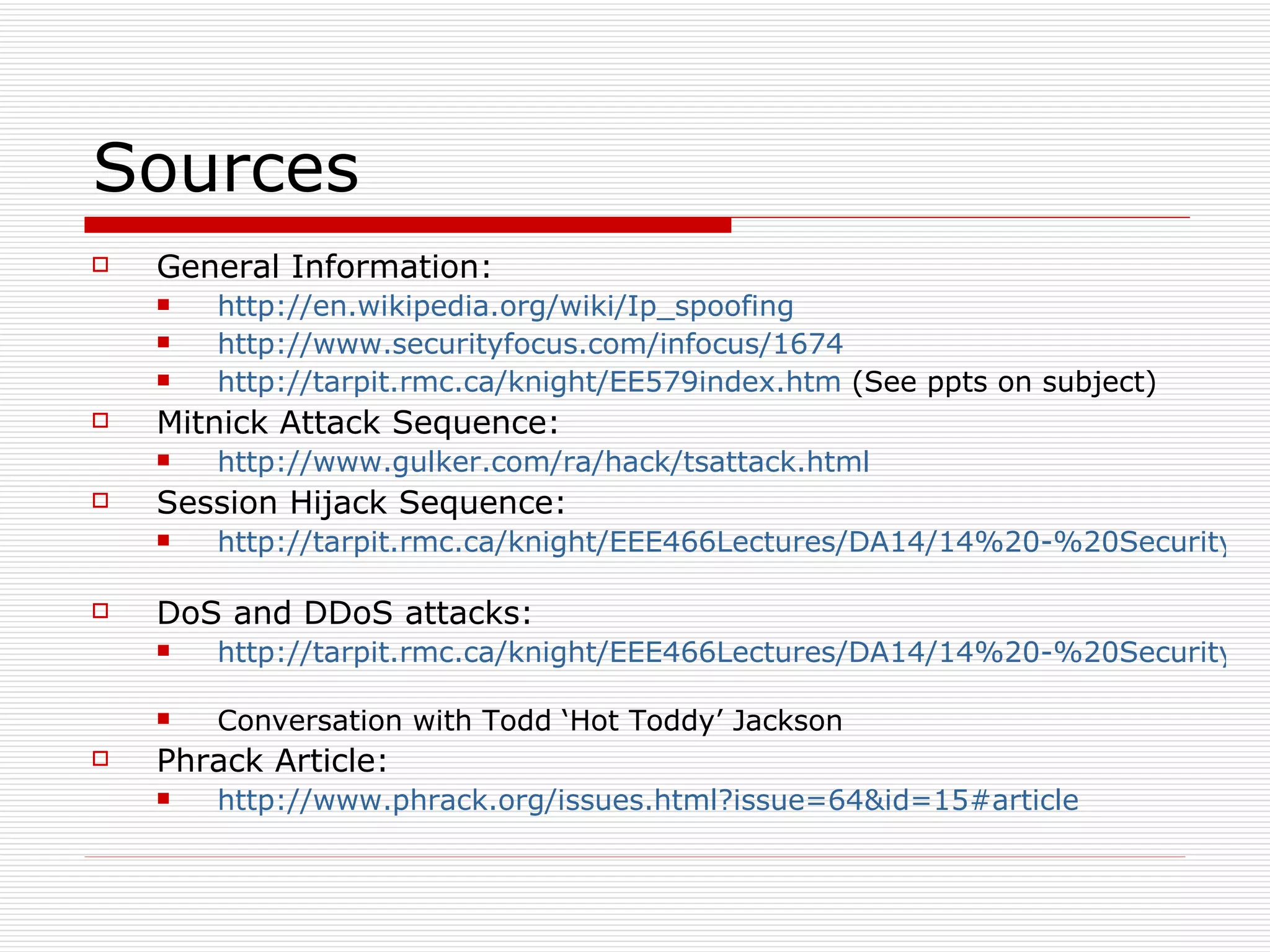Open the tarpit.rmc.ca EE579index.htm link
The width and height of the screenshot is (1270, 952).
coord(529,382)
